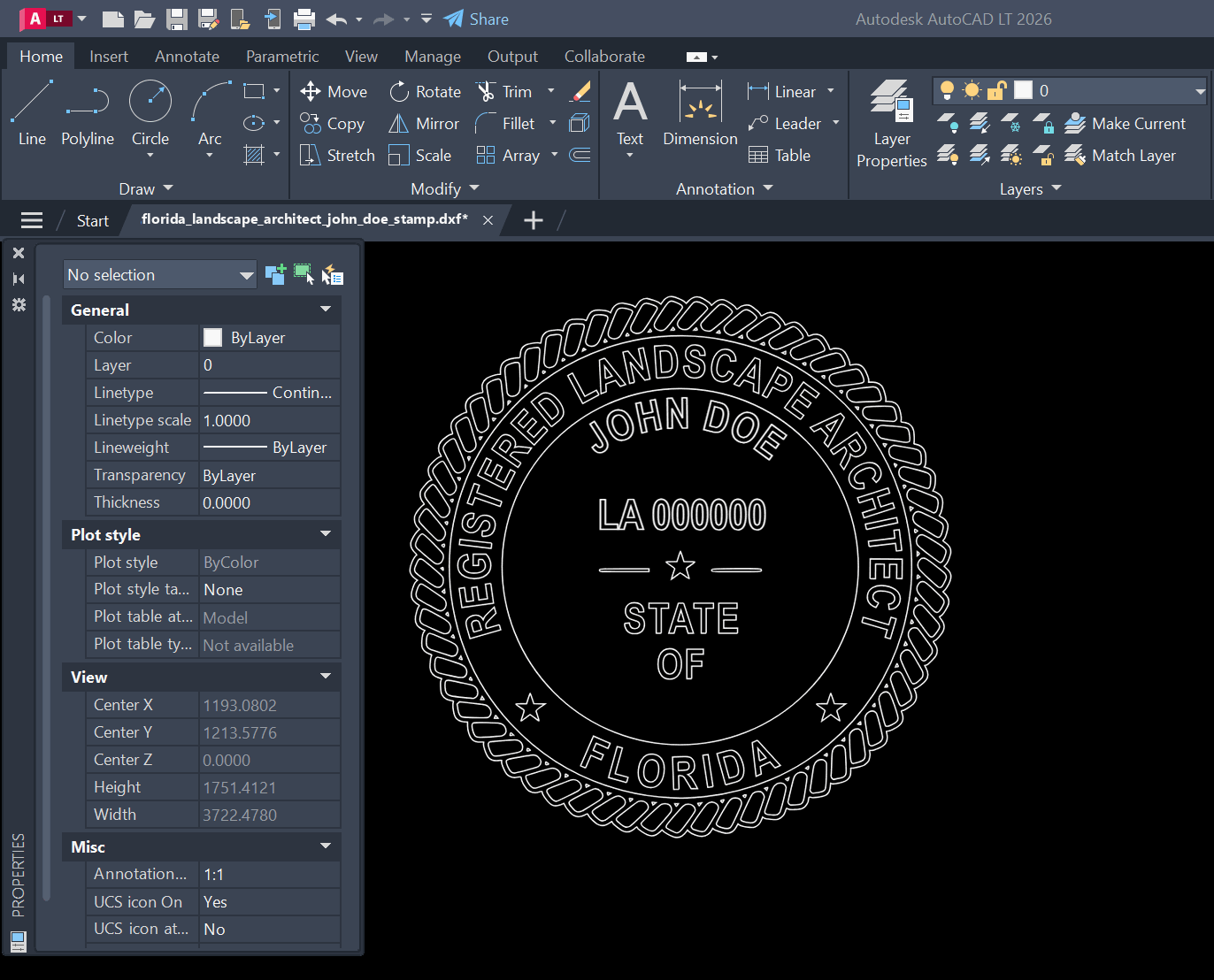Collapse the Plot style section
This screenshot has width=1214, height=980.
(326, 534)
